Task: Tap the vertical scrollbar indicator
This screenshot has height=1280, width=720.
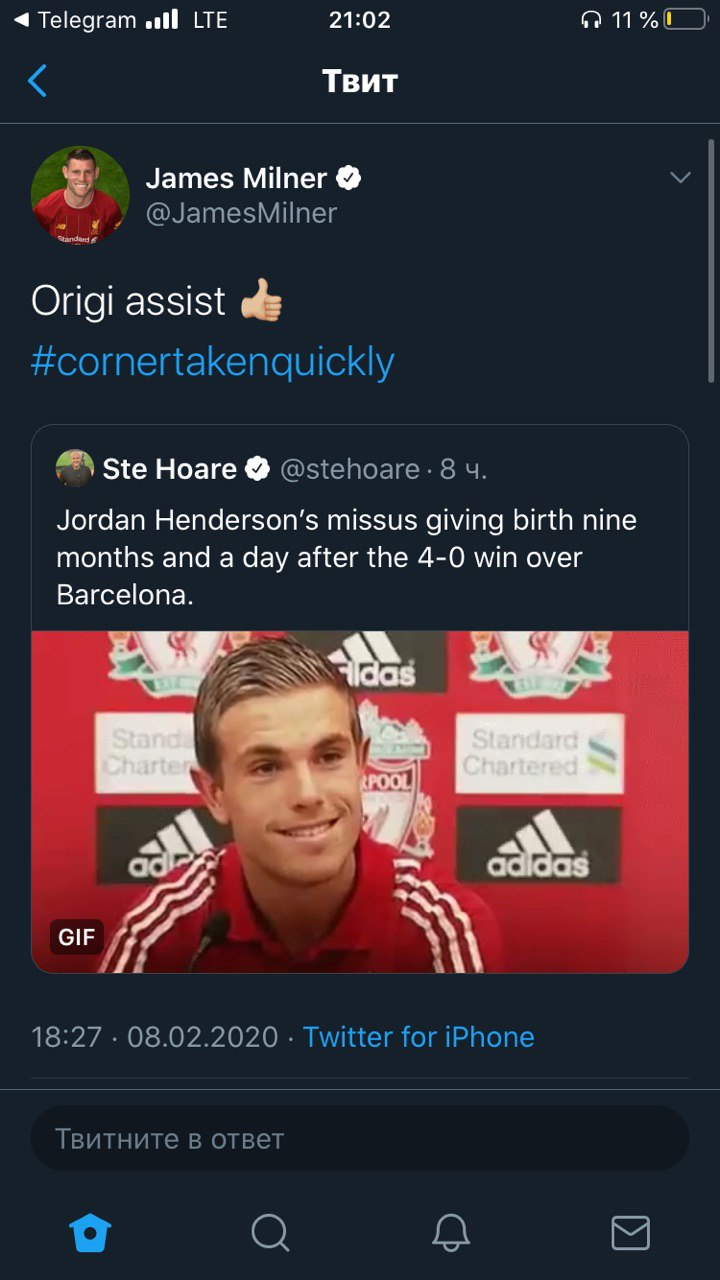Action: point(711,260)
